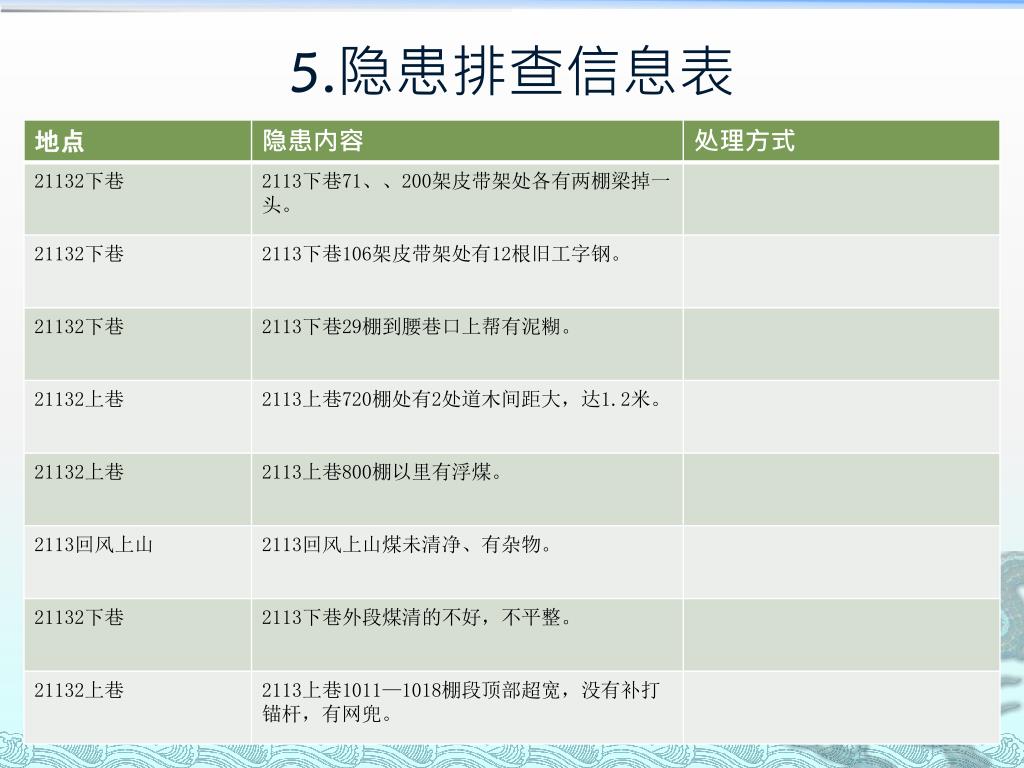Image resolution: width=1024 pixels, height=768 pixels.
Task: Select the cell about 720棚处道木间距大
Action: [467, 417]
